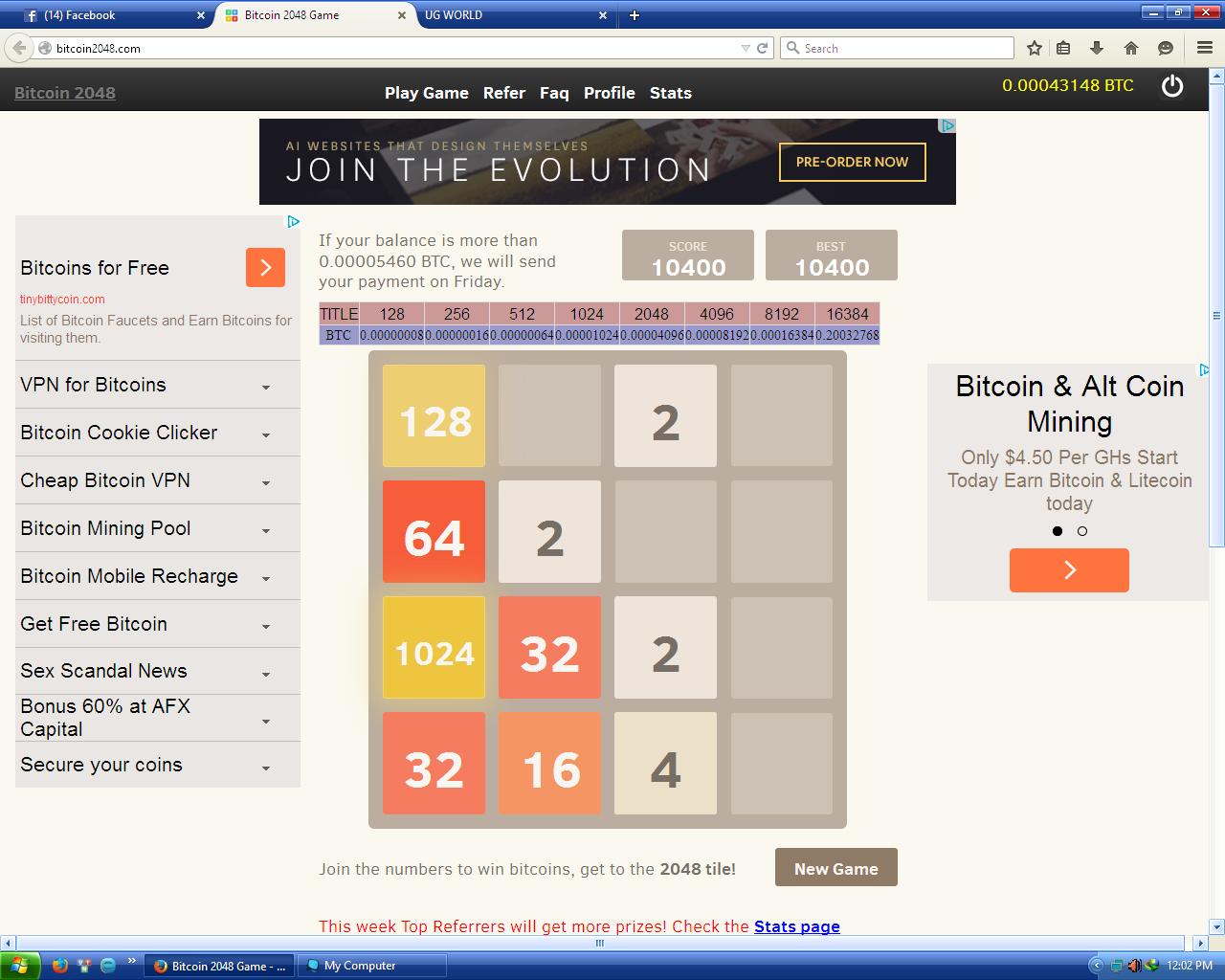Close the Bitcoin 2048 Game tab
Screen dimensions: 1225x980
coord(403,15)
